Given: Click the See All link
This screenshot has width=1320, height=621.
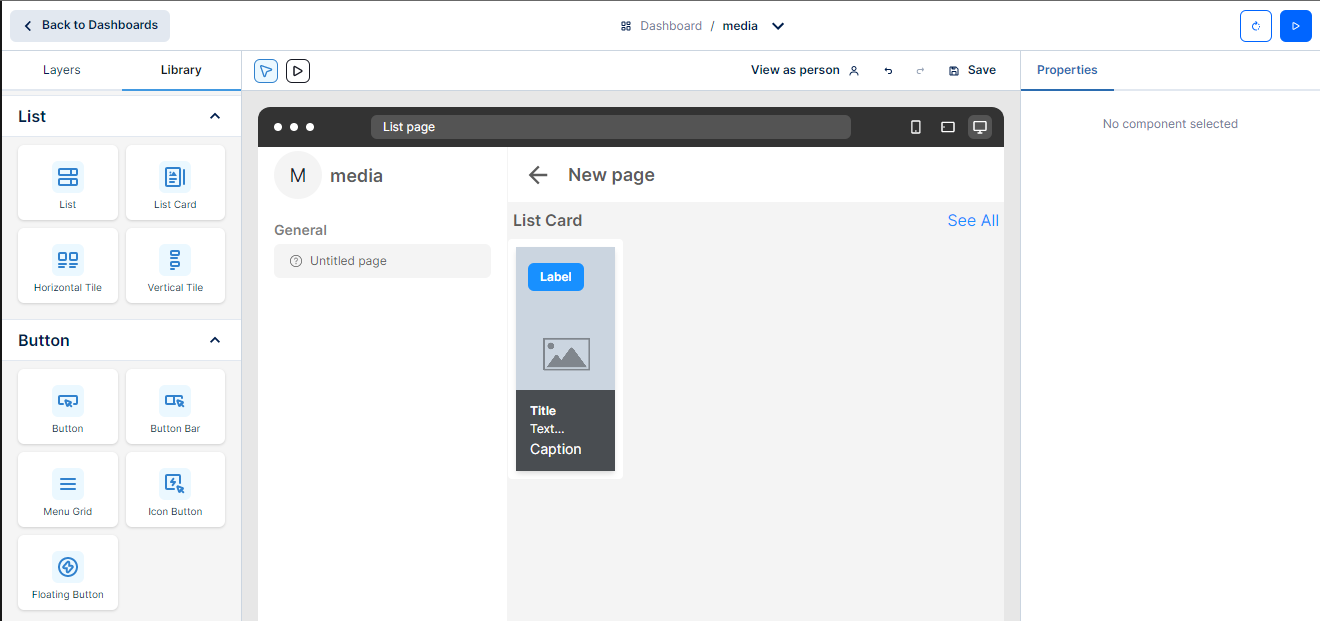Looking at the screenshot, I should point(972,221).
